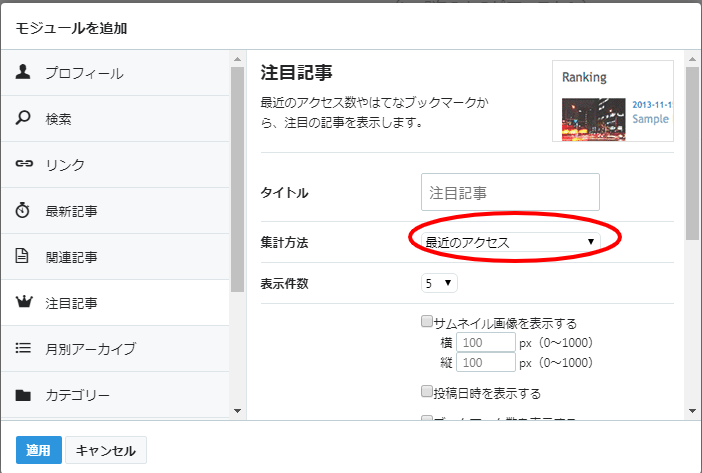The height and width of the screenshot is (473, 702).
Task: Click the 注目記事 label in module list
Action: pos(71,303)
